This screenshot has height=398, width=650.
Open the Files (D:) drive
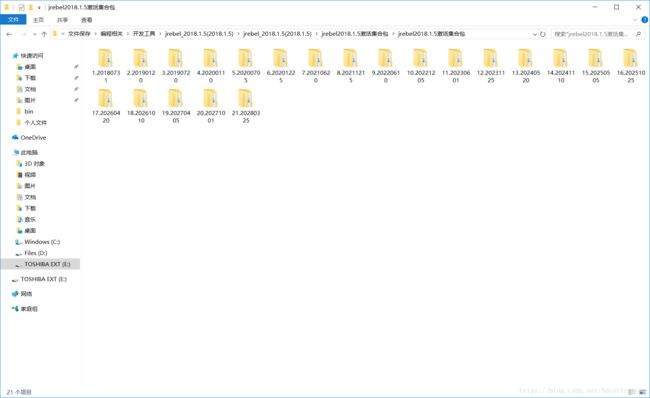click(36, 253)
